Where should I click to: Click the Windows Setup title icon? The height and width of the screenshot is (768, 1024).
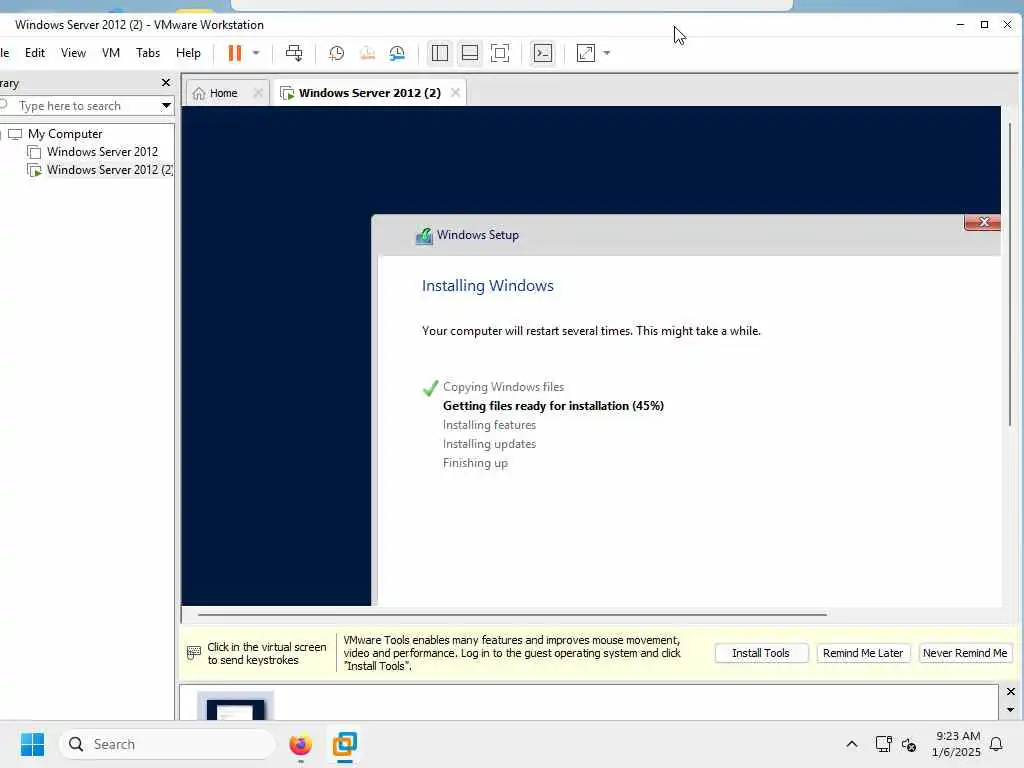(x=424, y=235)
